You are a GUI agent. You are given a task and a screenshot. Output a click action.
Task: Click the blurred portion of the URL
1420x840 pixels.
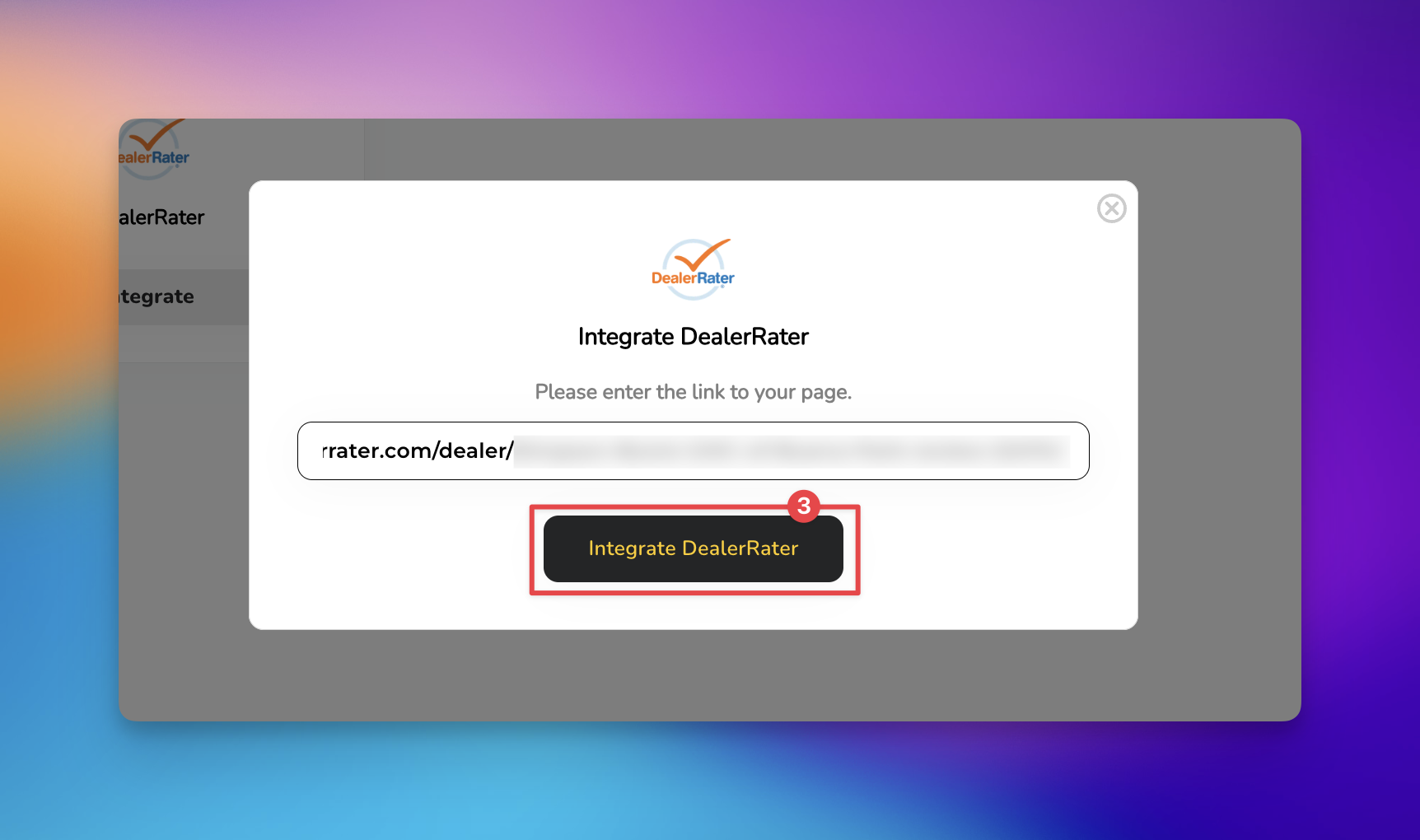point(792,451)
